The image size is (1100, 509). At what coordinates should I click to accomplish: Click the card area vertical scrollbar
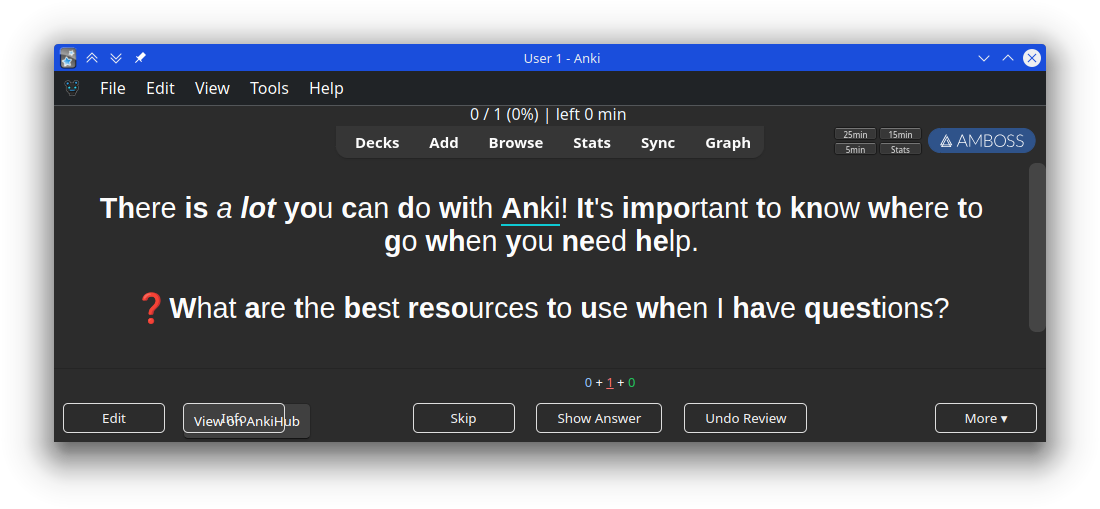pyautogui.click(x=1037, y=247)
